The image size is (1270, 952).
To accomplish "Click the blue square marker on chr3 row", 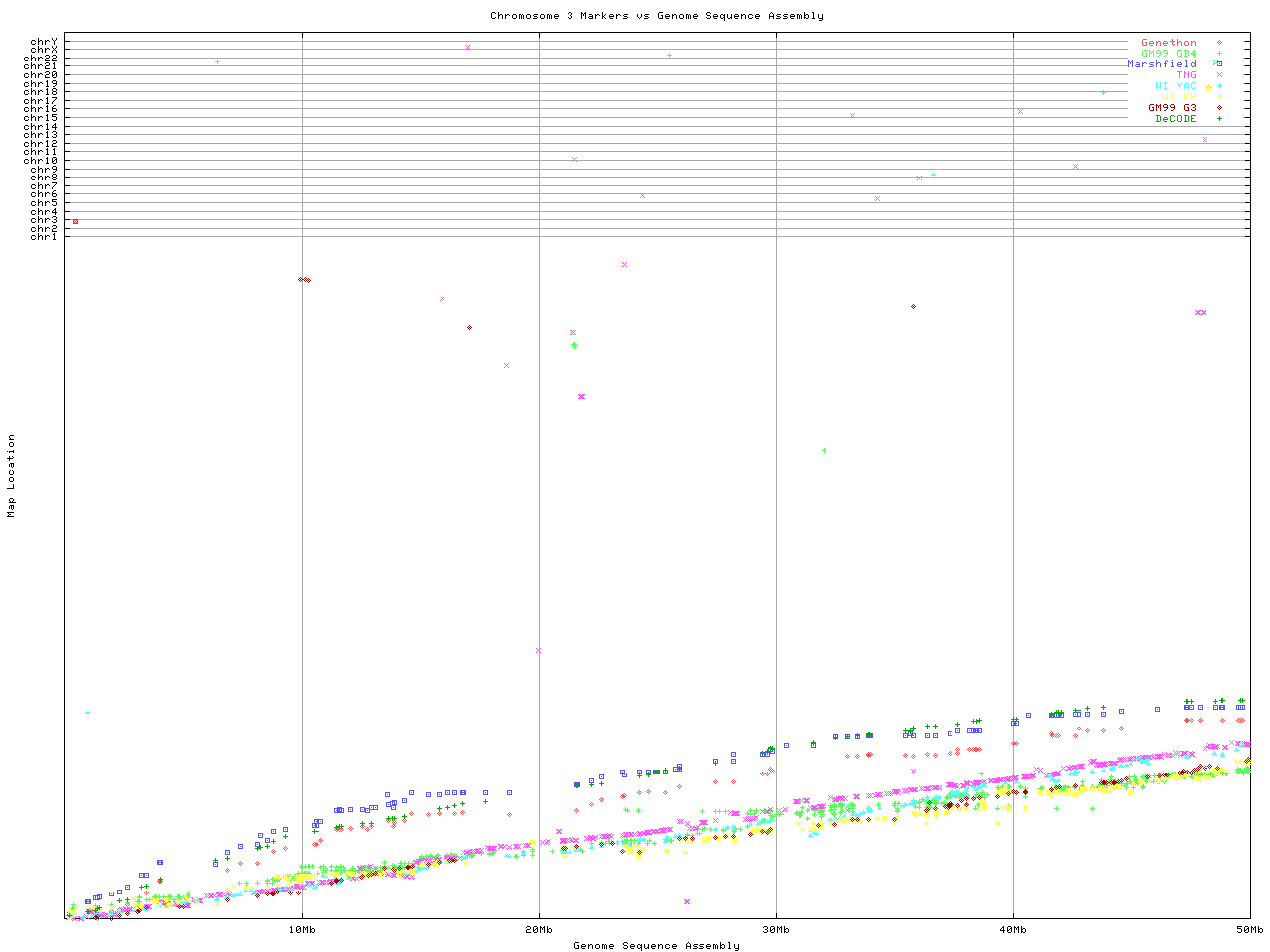I will tap(75, 222).
